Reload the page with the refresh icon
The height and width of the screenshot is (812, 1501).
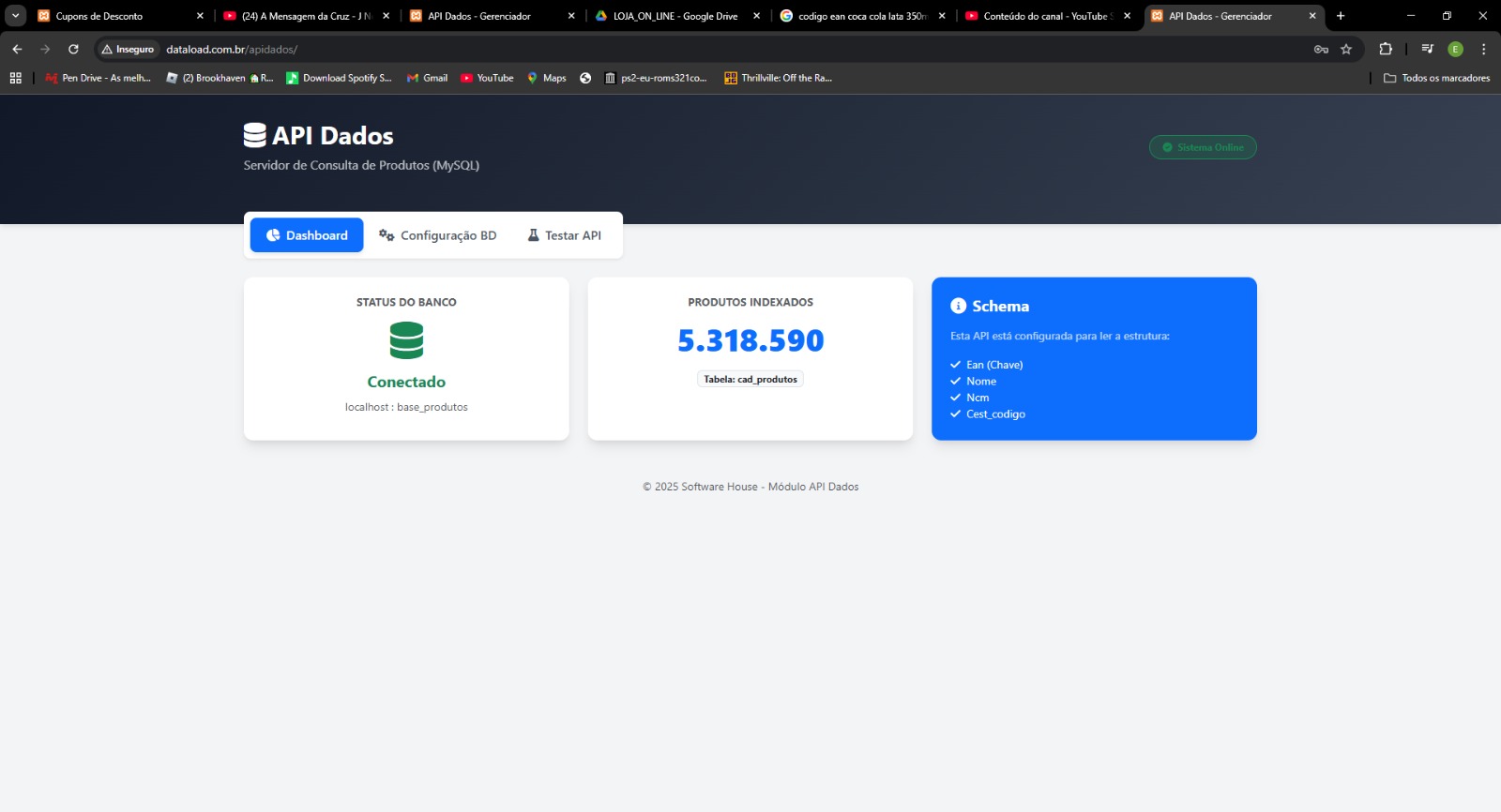(x=73, y=49)
